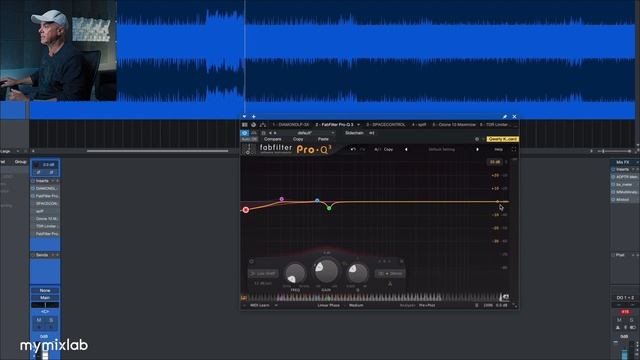Undo last Pro-Q 3 change
This screenshot has height=360, width=640.
click(353, 149)
